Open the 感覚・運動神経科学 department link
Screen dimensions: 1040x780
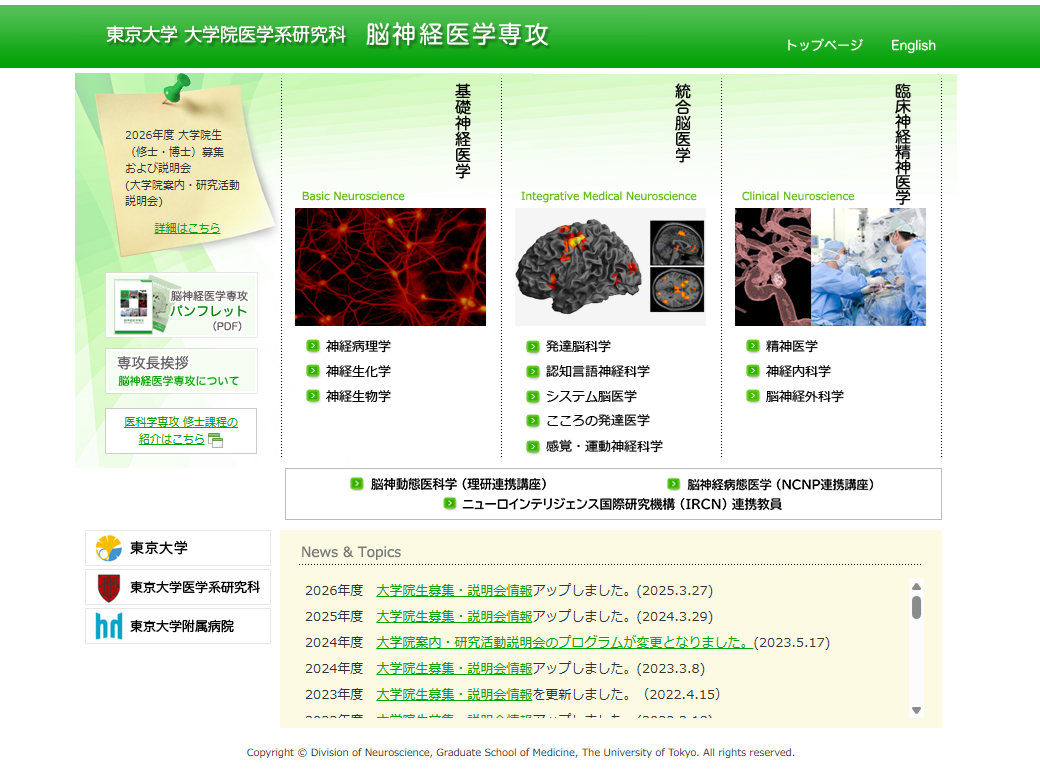point(604,446)
